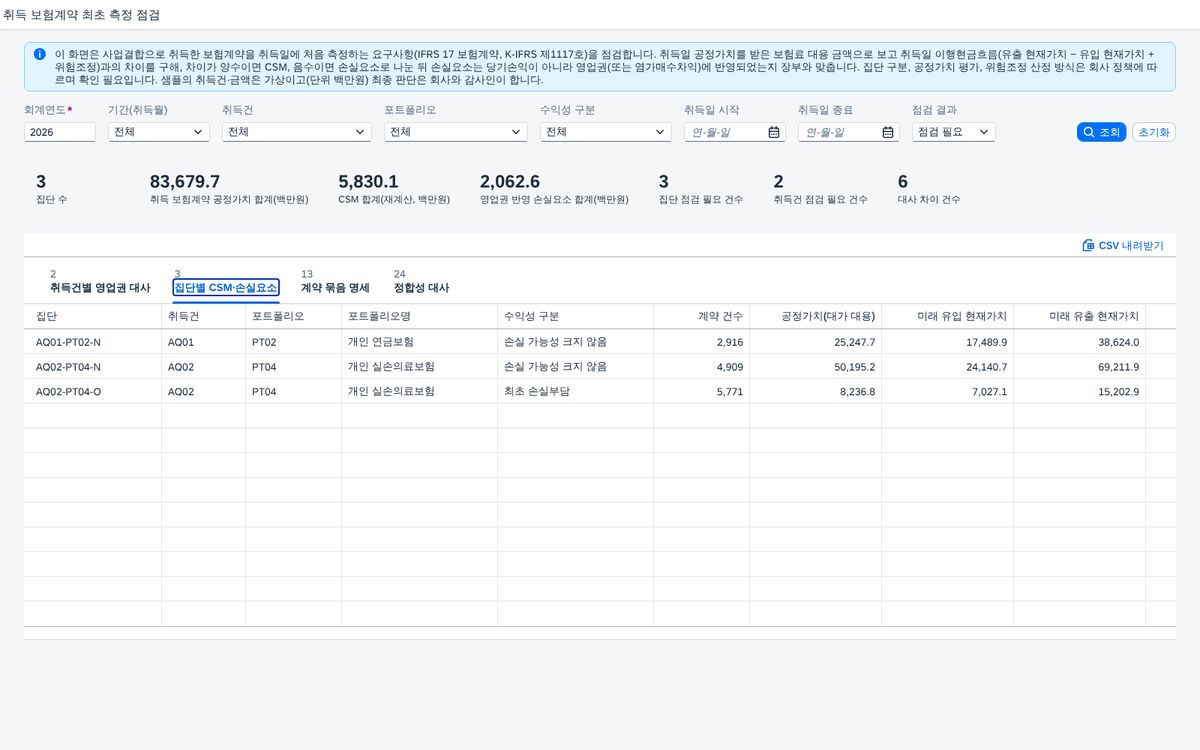Click the 8,236.8 fair value cell
The width and height of the screenshot is (1200, 750).
[816, 391]
